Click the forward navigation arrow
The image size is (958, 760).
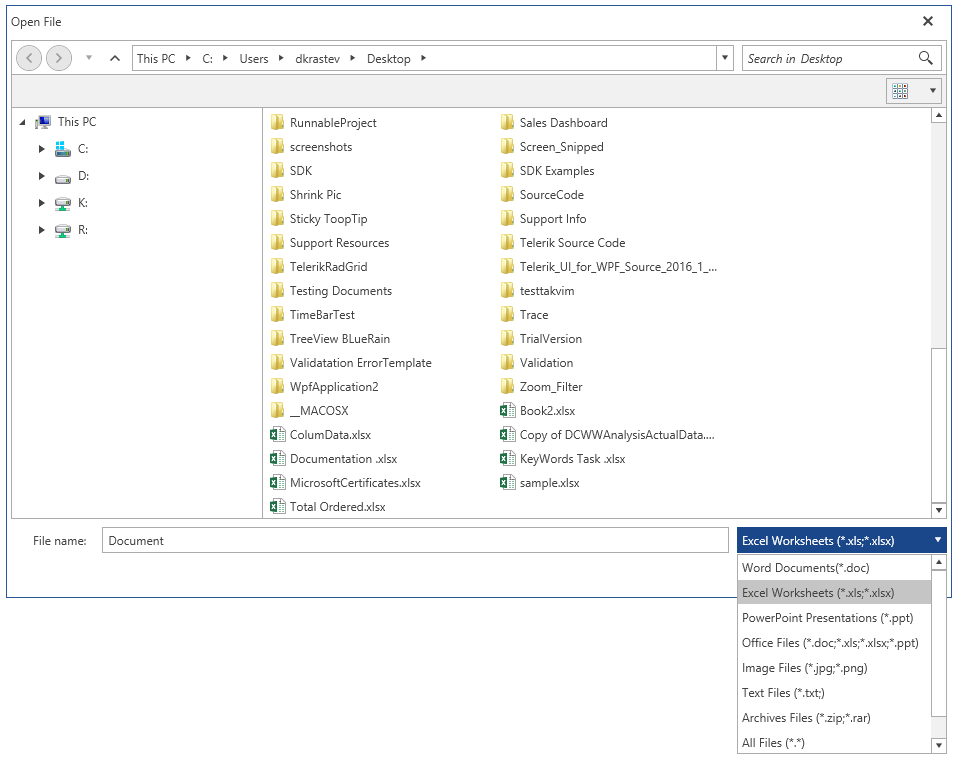click(x=59, y=58)
